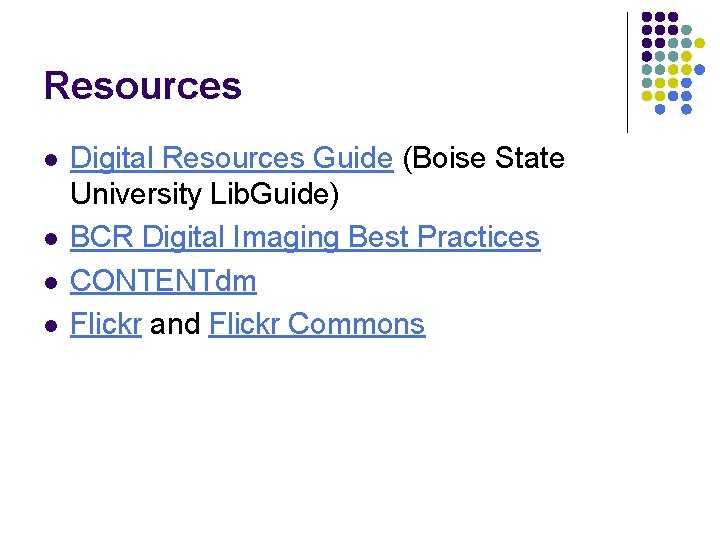
Task: Select the thin vertical line beside the dot graphic
Action: point(627,73)
